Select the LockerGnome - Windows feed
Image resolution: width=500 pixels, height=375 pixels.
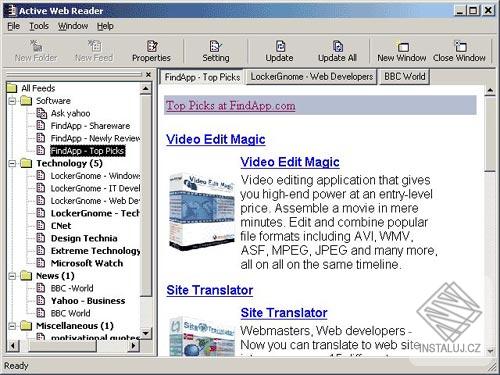[x=95, y=176]
